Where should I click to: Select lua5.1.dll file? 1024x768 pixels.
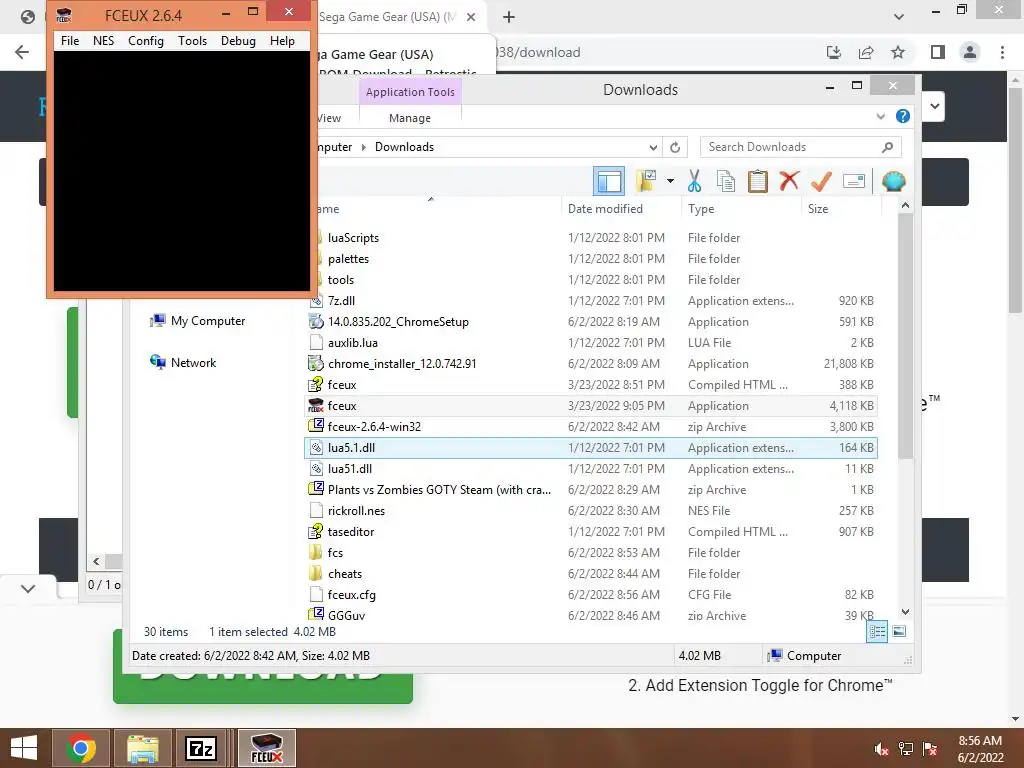click(591, 447)
